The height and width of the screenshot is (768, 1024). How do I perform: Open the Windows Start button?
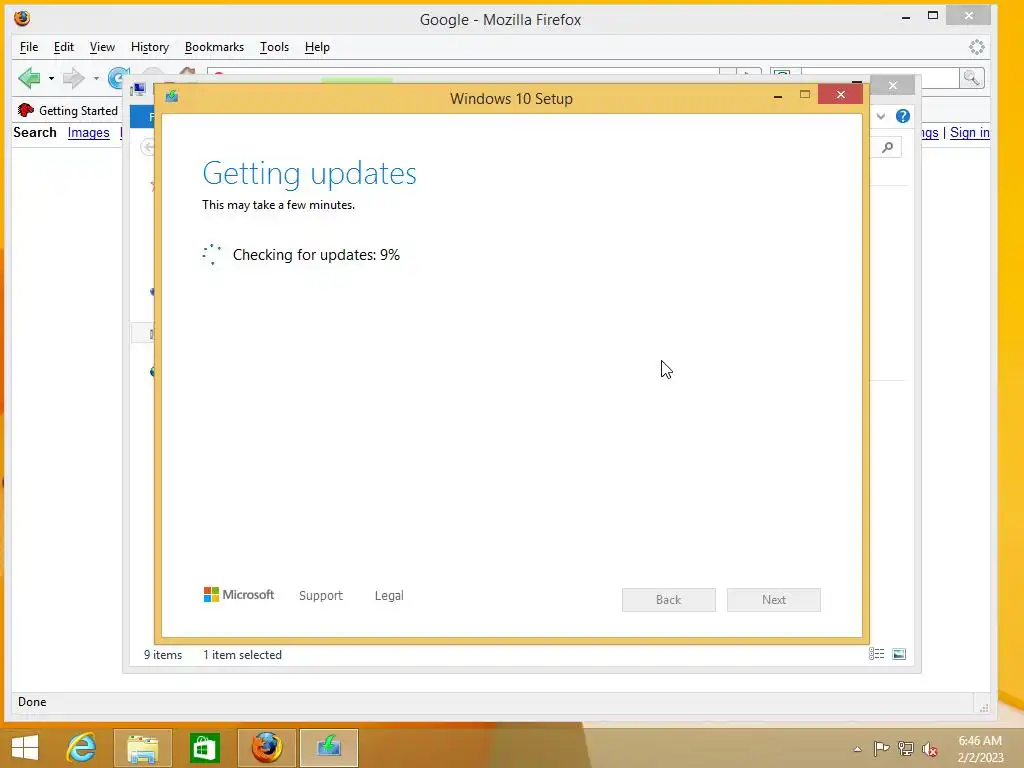(x=25, y=748)
